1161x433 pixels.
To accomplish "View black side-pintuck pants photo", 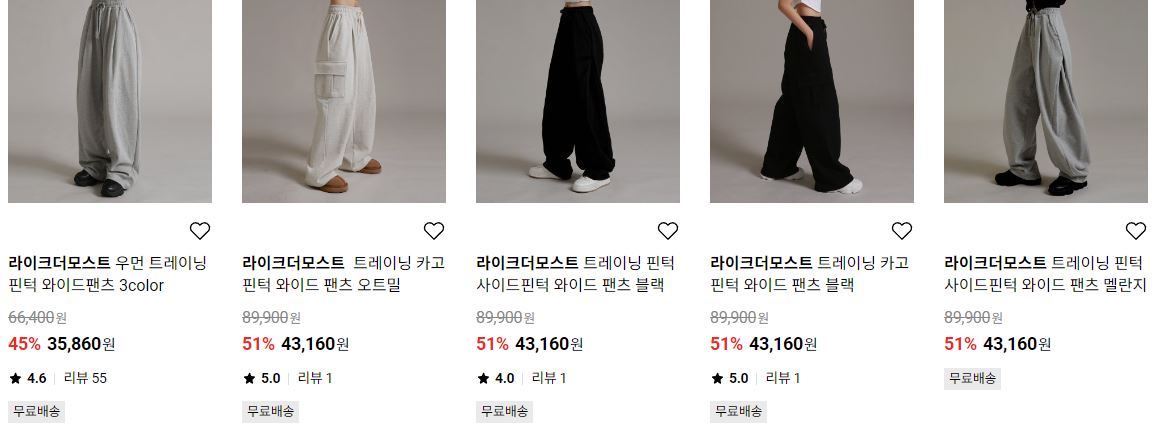I will click(578, 101).
